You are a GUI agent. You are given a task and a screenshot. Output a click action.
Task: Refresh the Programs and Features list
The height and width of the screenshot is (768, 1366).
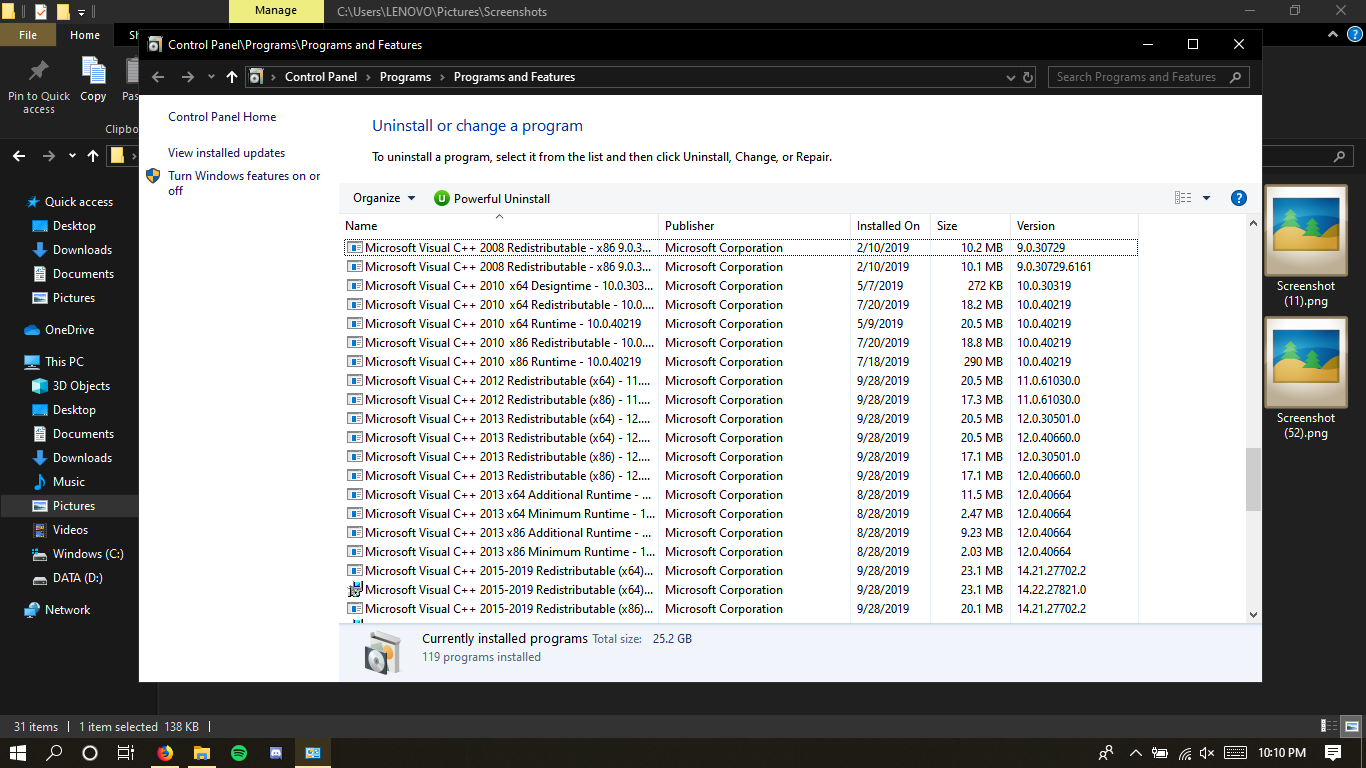pos(1028,77)
